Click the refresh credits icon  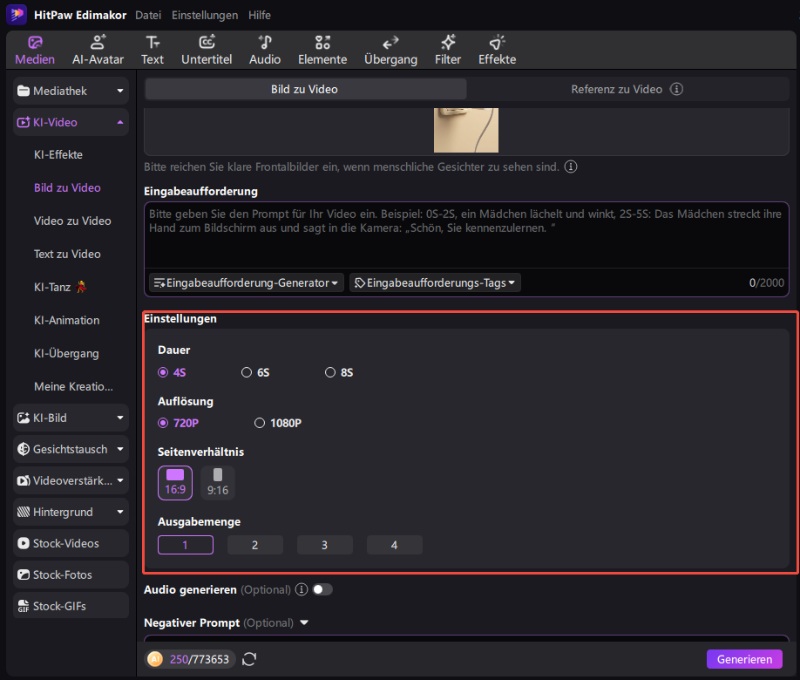pyautogui.click(x=249, y=659)
